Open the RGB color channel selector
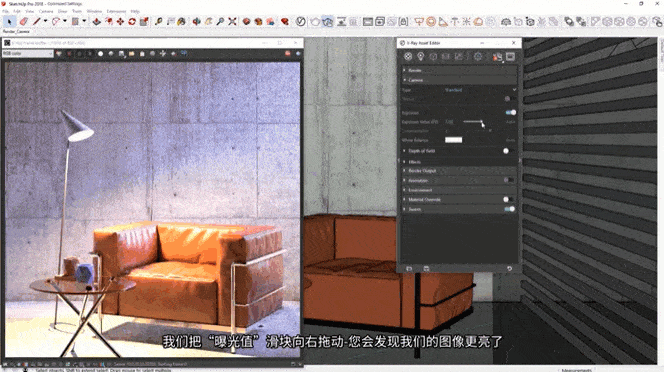 [x=28, y=53]
